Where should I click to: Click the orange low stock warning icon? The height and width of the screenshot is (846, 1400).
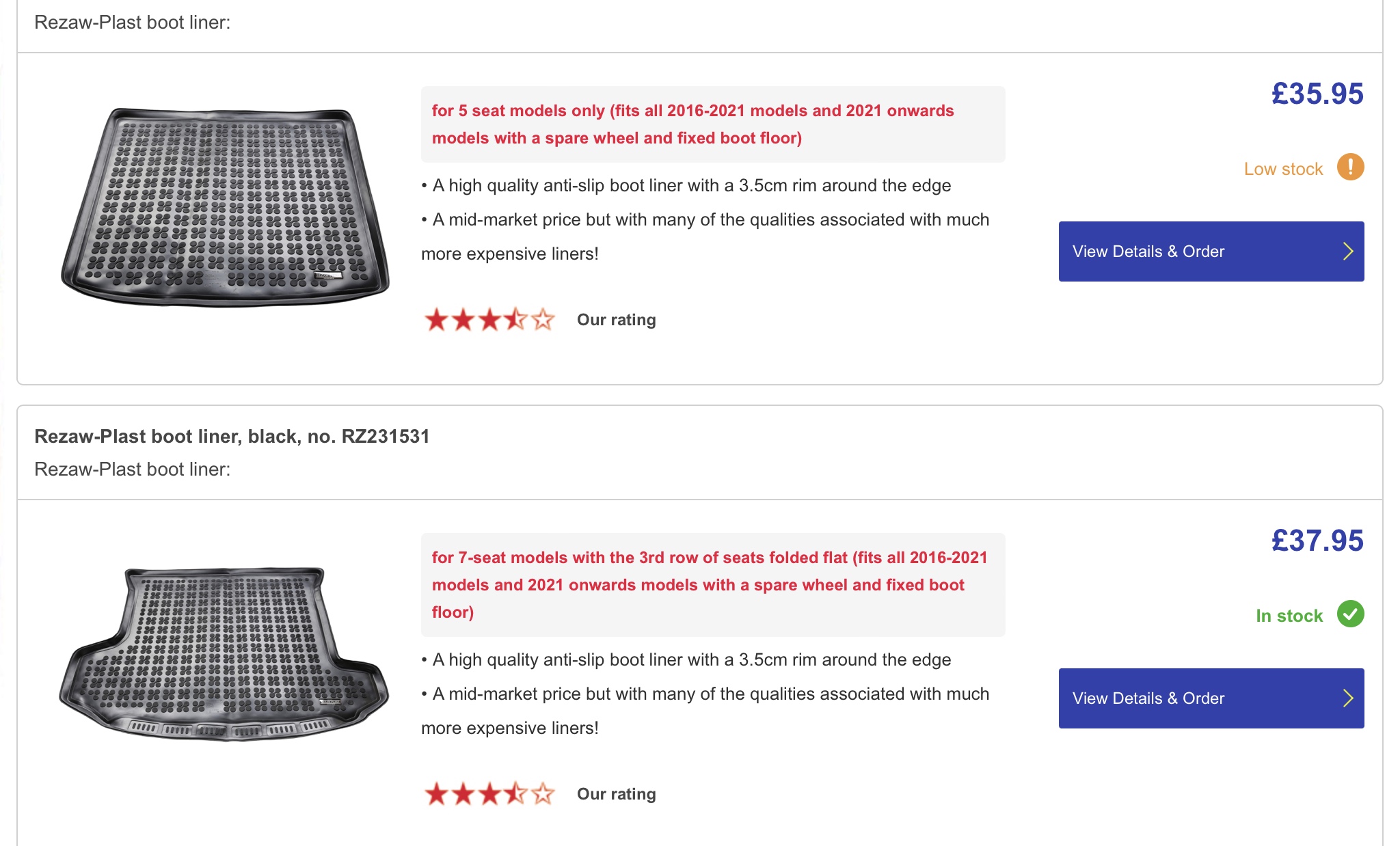1349,167
